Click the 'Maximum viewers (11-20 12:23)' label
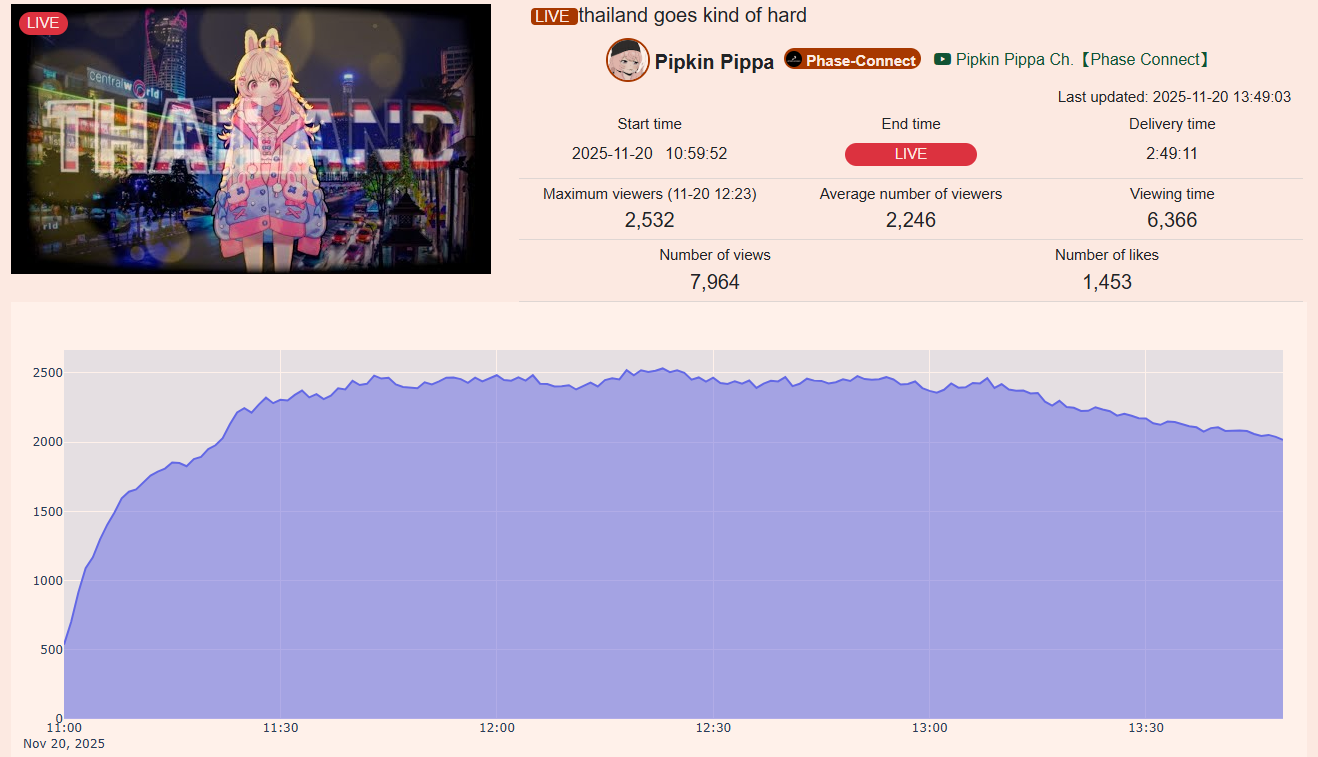The height and width of the screenshot is (757, 1318). pos(650,194)
